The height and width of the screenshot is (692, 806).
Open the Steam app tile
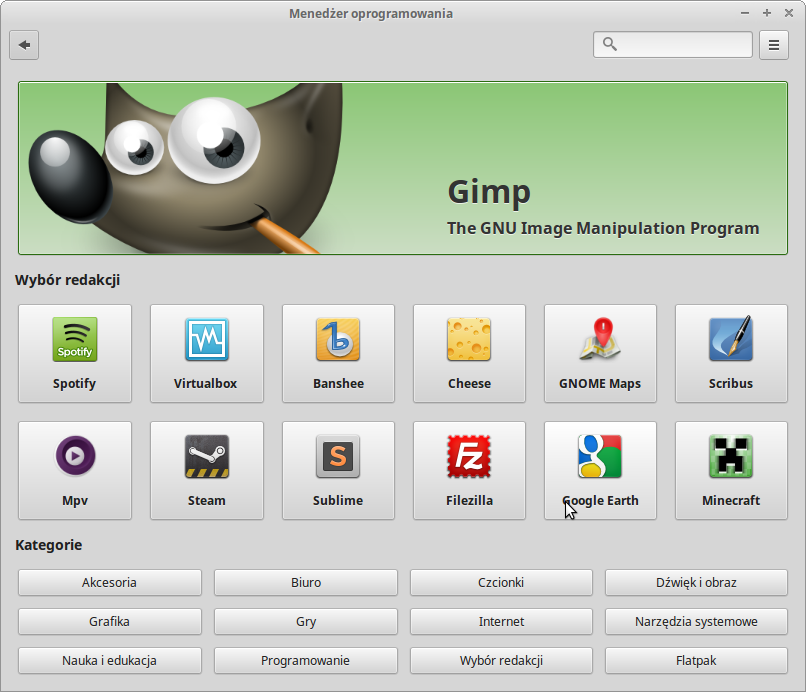coord(207,470)
